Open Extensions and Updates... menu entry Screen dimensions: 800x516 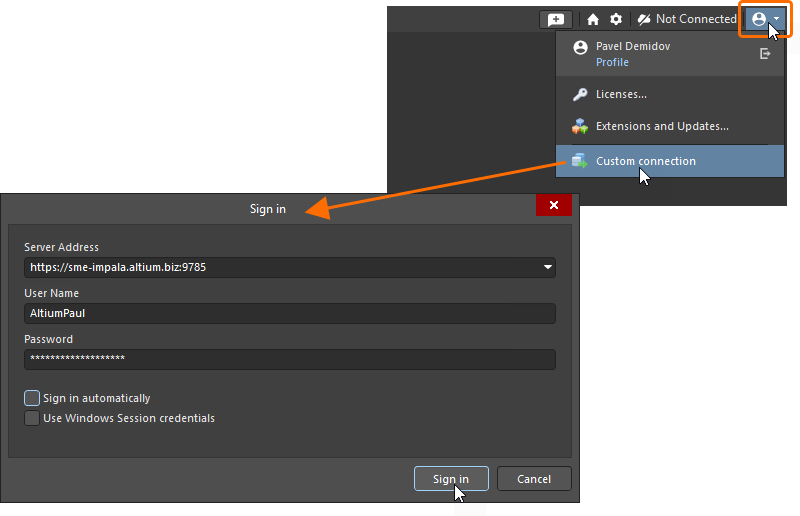669,126
